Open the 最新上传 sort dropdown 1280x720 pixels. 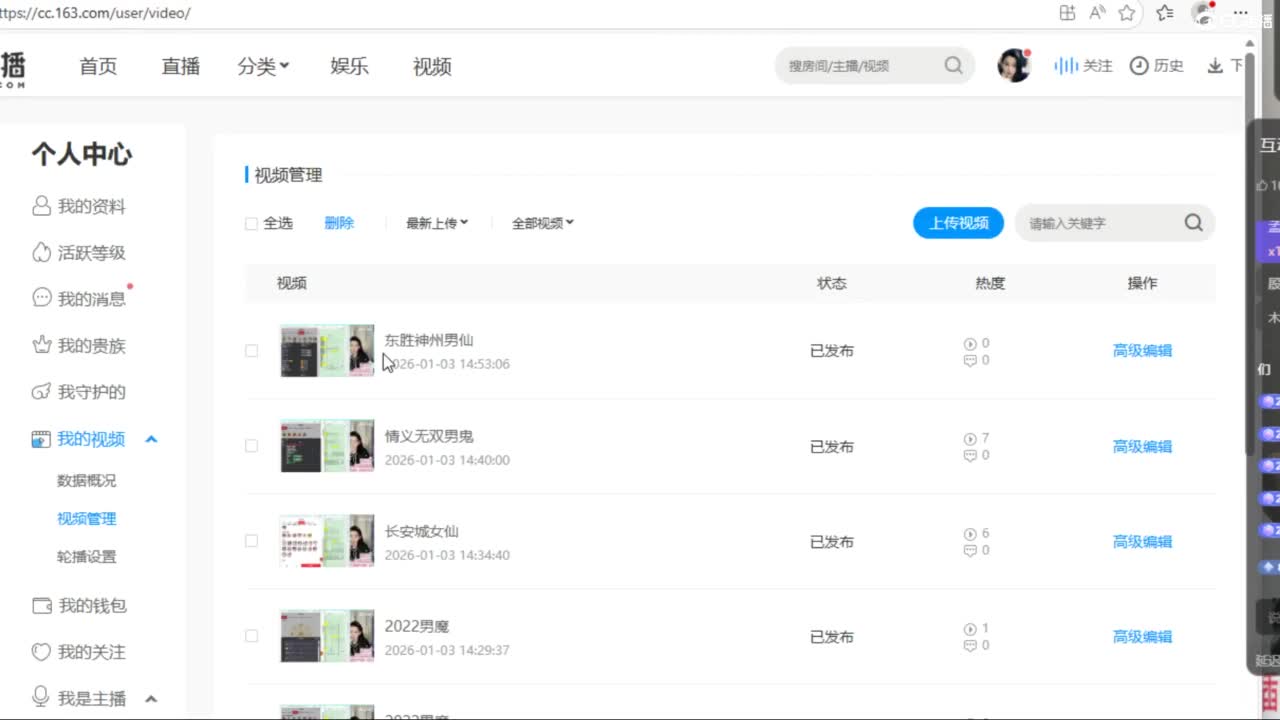[437, 223]
